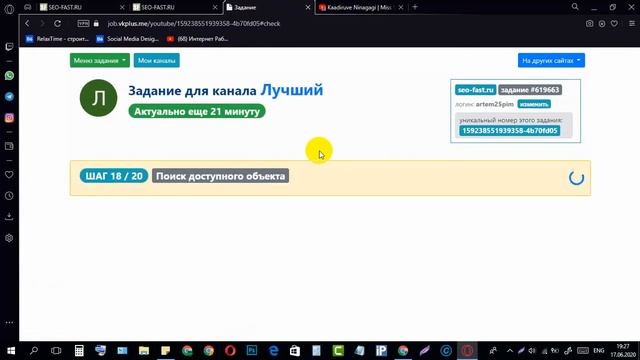Screen dimensions: 640x360
Task: Open a new tab with the plus button
Action: 415,7
